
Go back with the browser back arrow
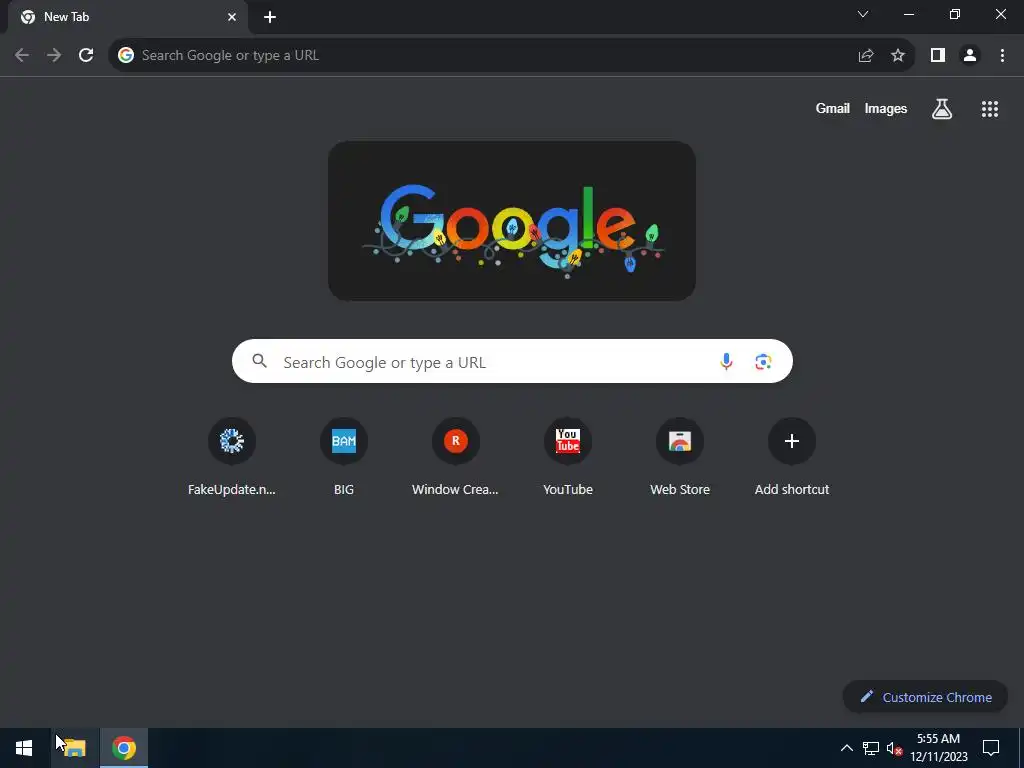(22, 56)
